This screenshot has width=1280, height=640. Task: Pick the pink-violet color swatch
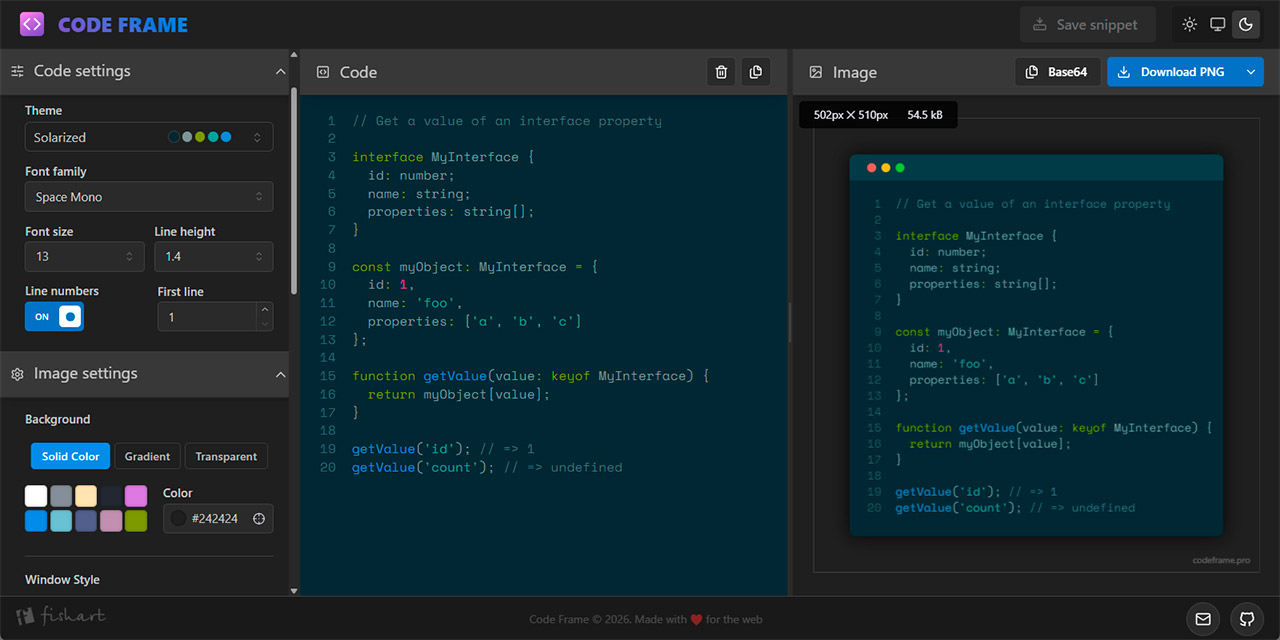pyautogui.click(x=136, y=496)
